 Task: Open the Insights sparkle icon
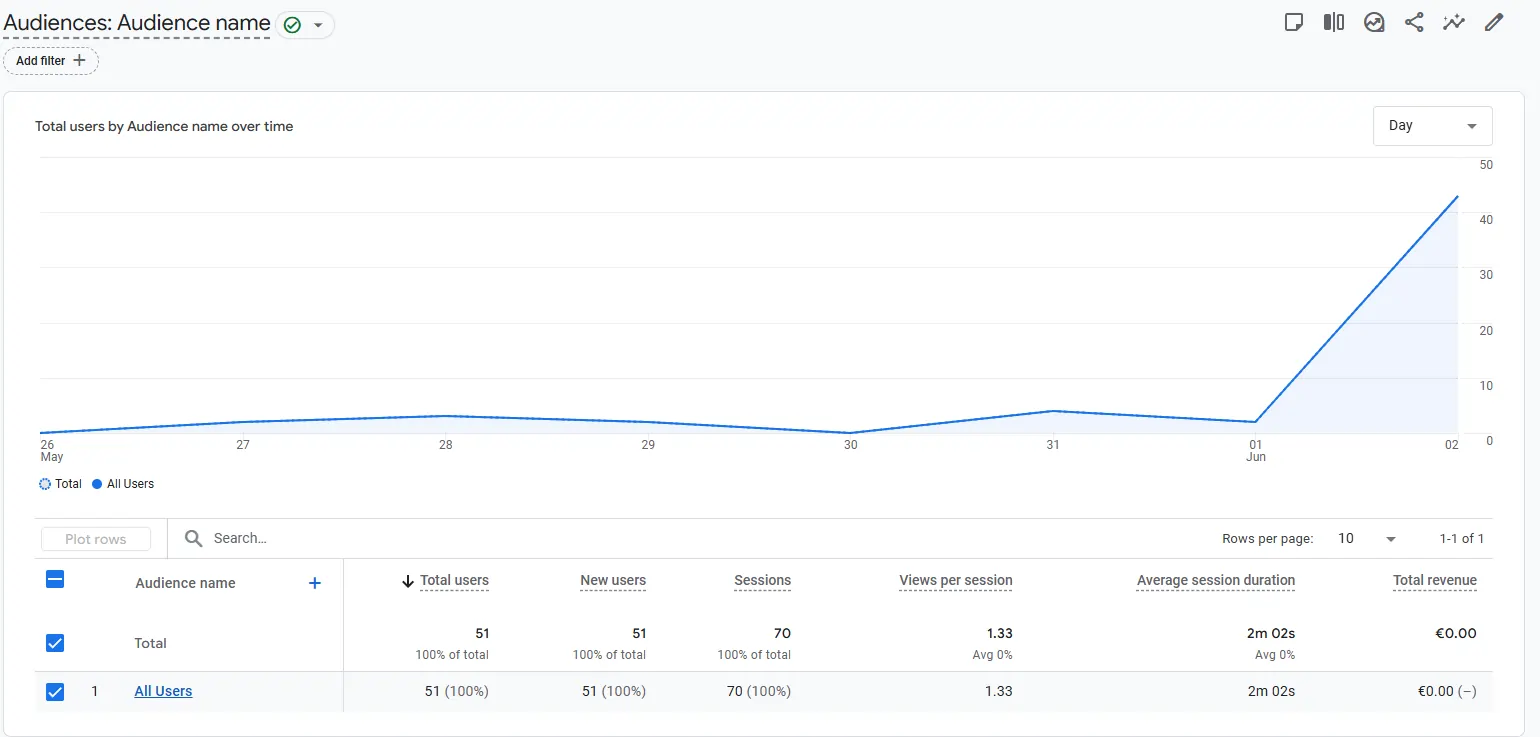point(1453,22)
